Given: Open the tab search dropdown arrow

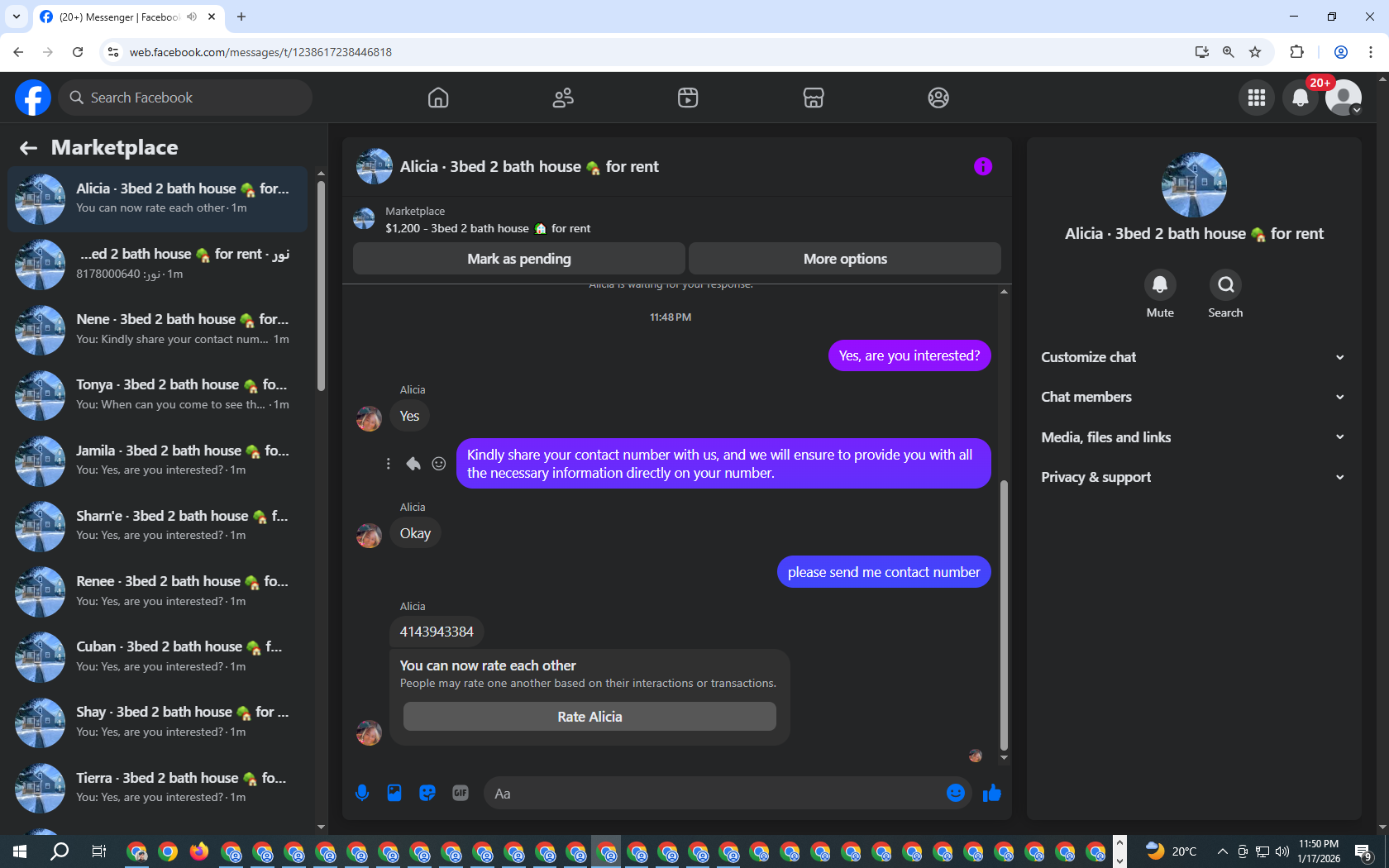Looking at the screenshot, I should [x=16, y=17].
